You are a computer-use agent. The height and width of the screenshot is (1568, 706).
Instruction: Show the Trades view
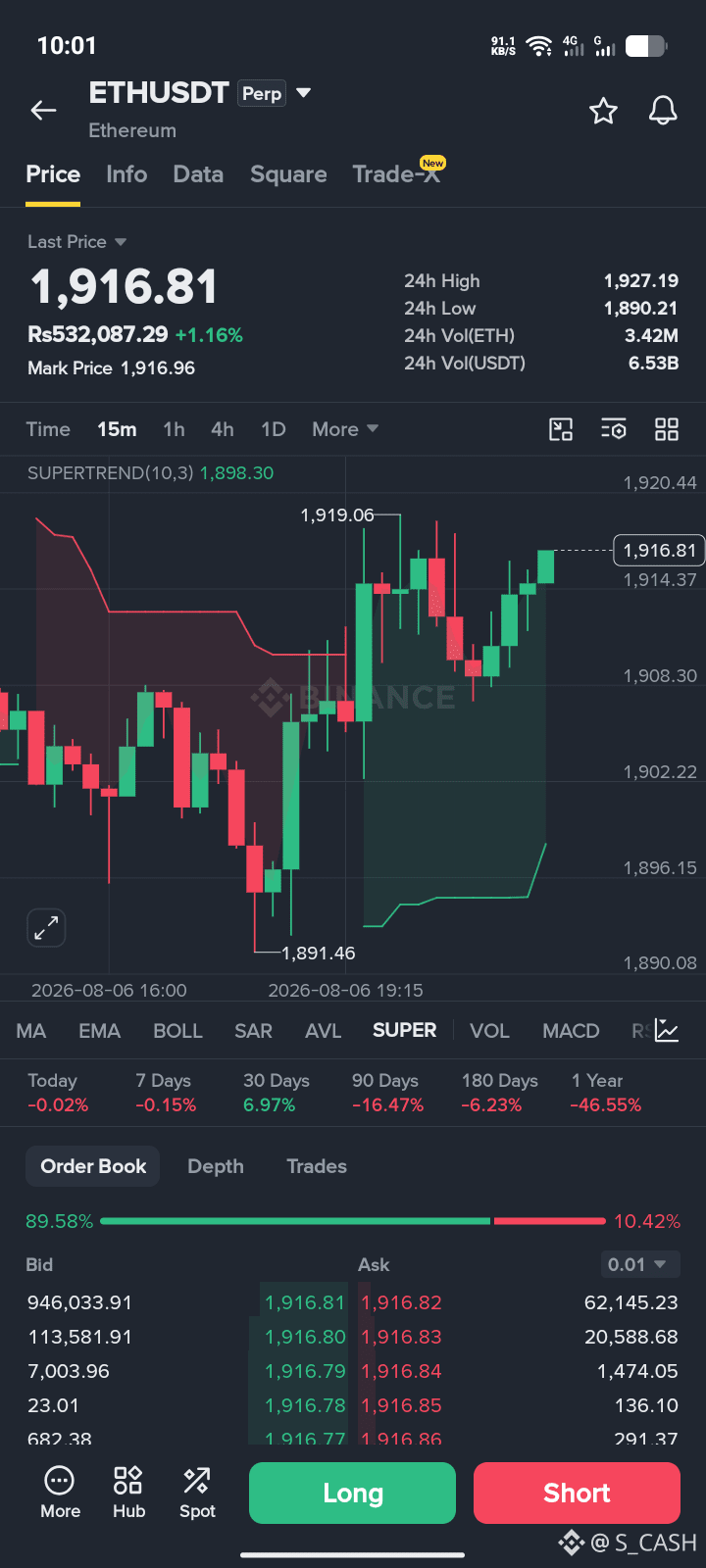[x=317, y=1166]
